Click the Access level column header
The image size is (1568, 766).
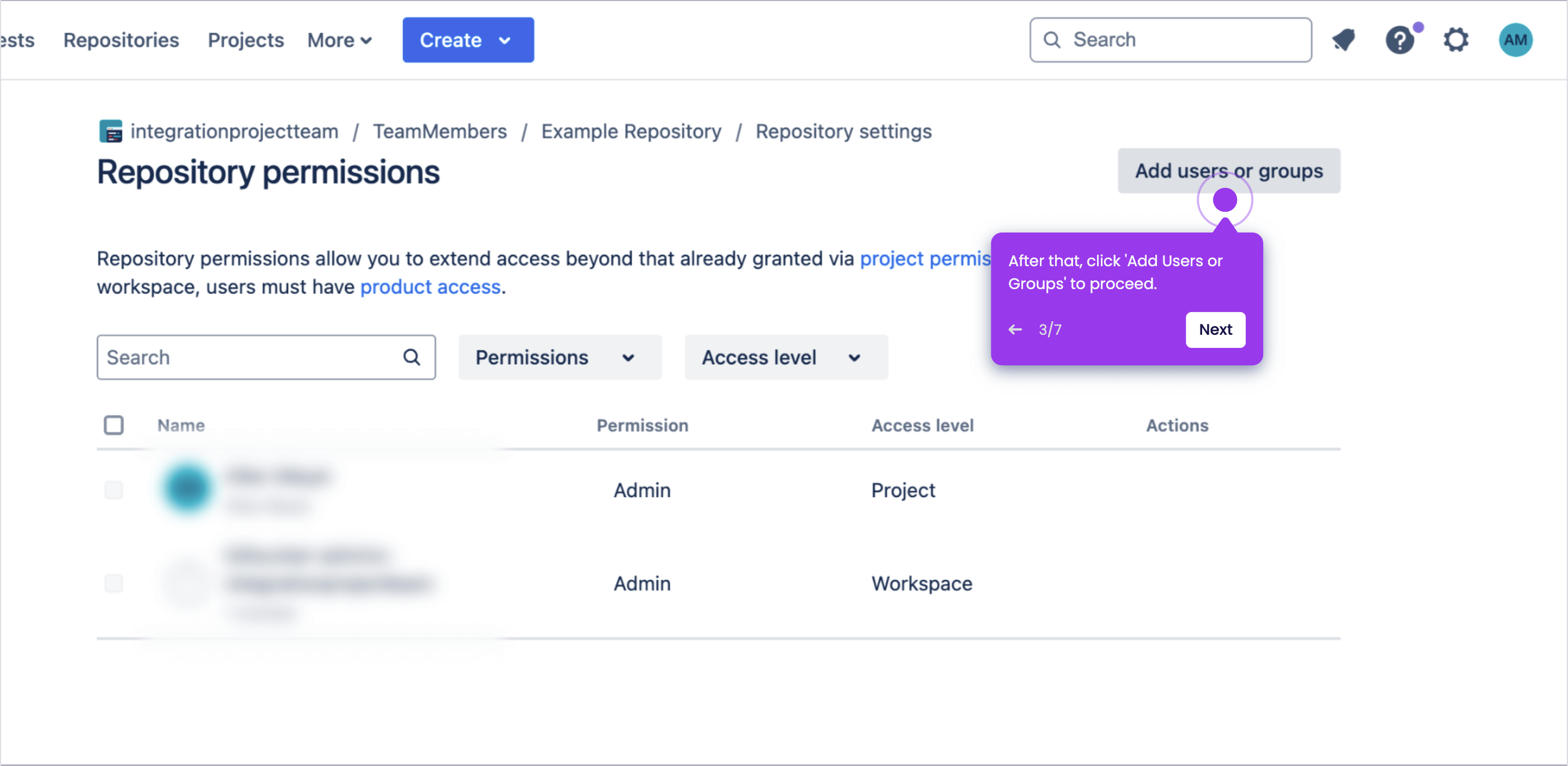point(922,426)
